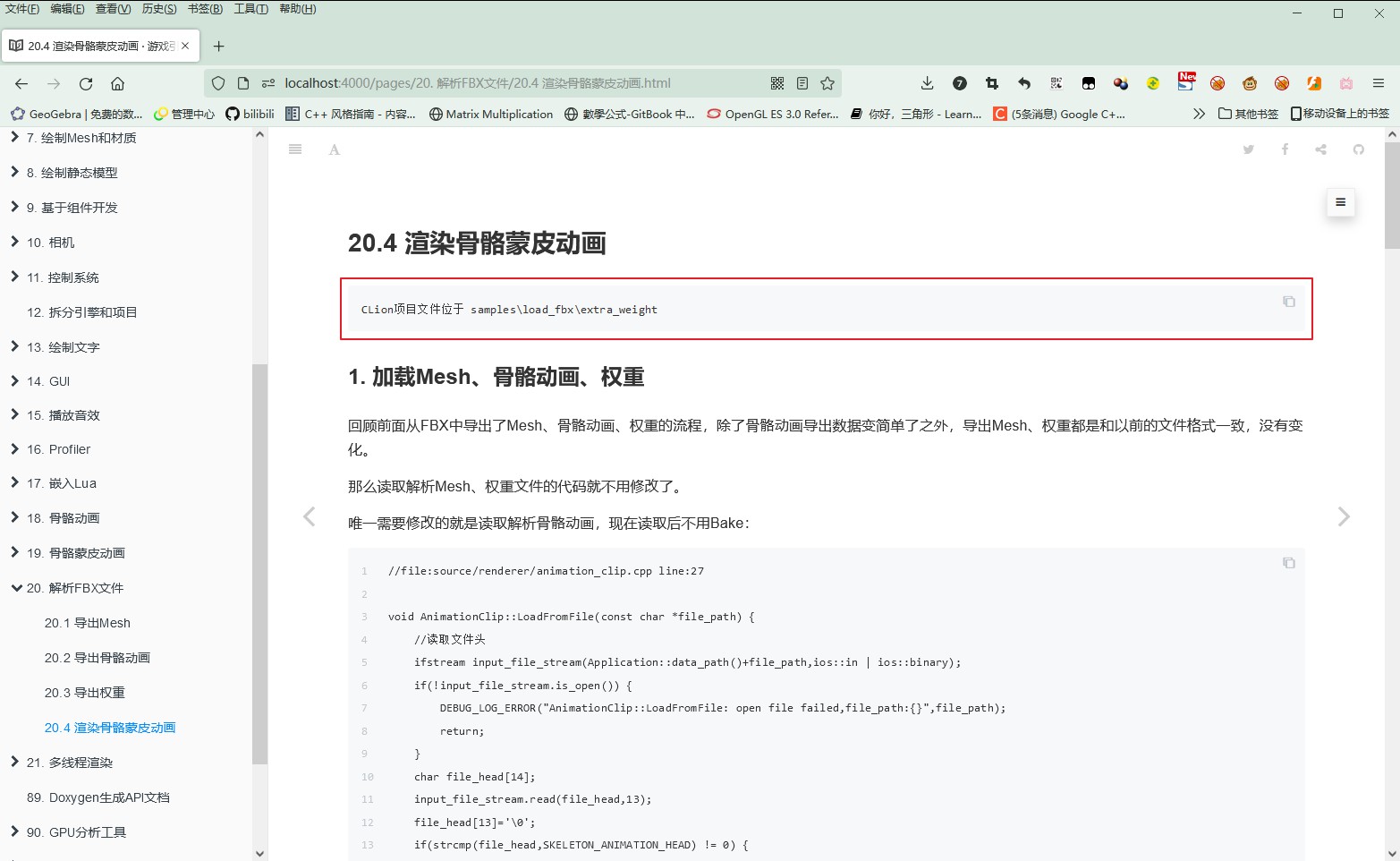Toggle the GitBook sidebar hamburger icon
This screenshot has height=861, width=1400.
295,149
